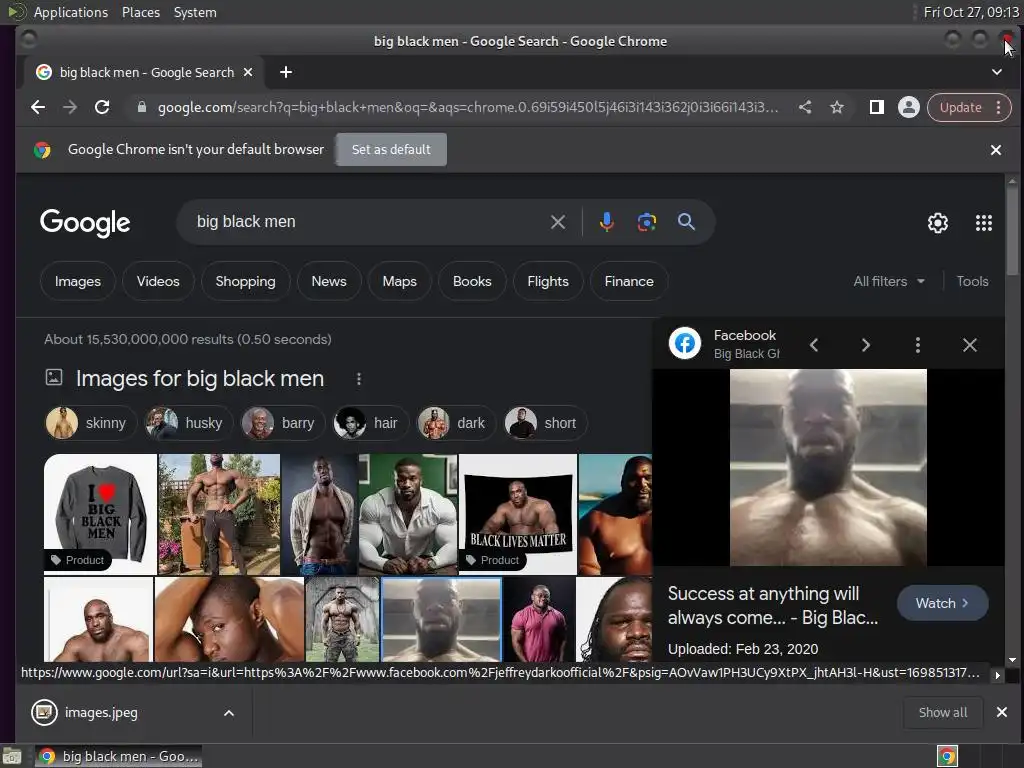Open more options for Images section
The height and width of the screenshot is (768, 1024).
pyautogui.click(x=359, y=379)
